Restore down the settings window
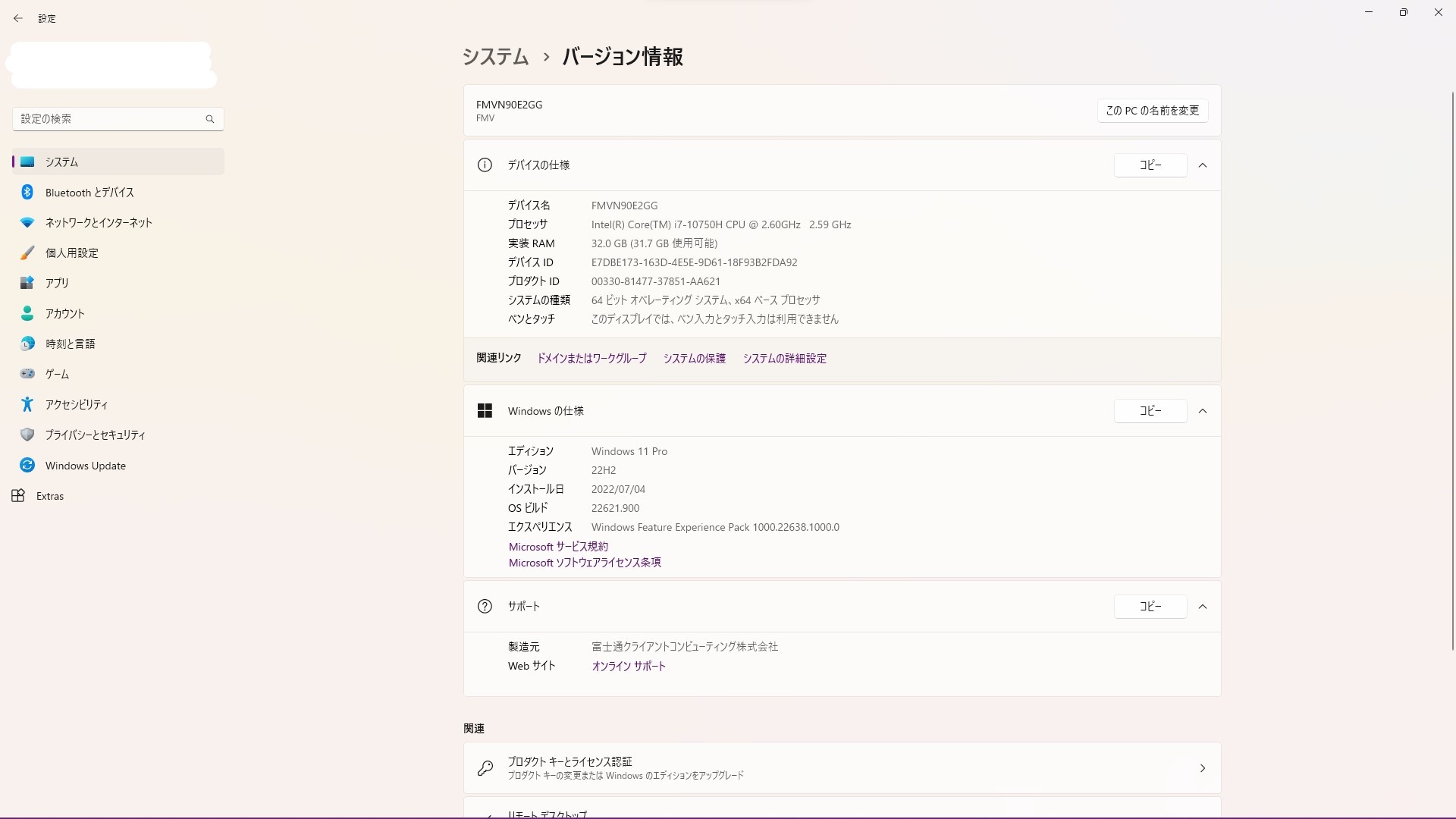Viewport: 1456px width, 819px height. (1404, 12)
